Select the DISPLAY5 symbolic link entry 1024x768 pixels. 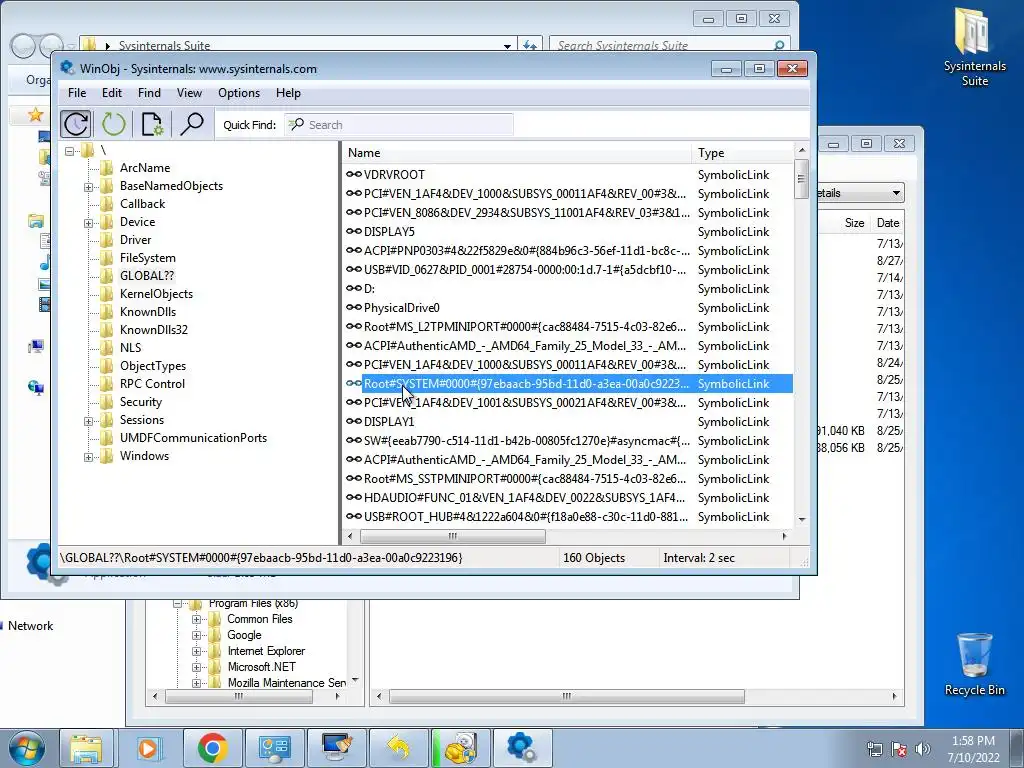point(568,232)
